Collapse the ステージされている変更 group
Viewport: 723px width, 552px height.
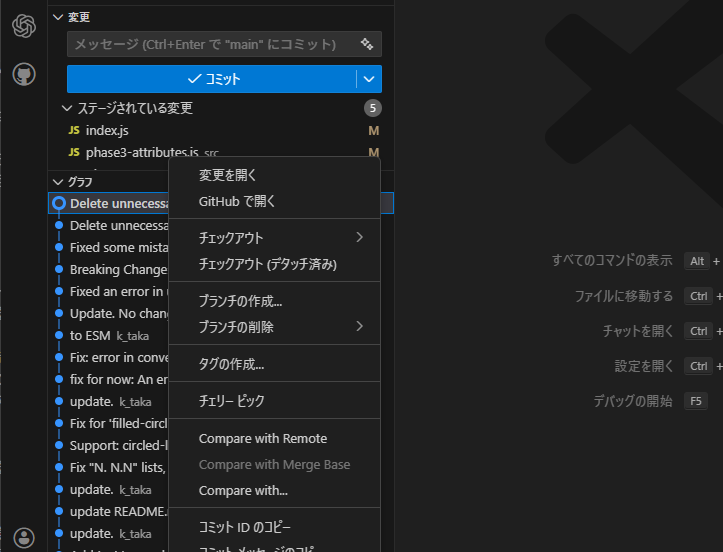coord(68,108)
